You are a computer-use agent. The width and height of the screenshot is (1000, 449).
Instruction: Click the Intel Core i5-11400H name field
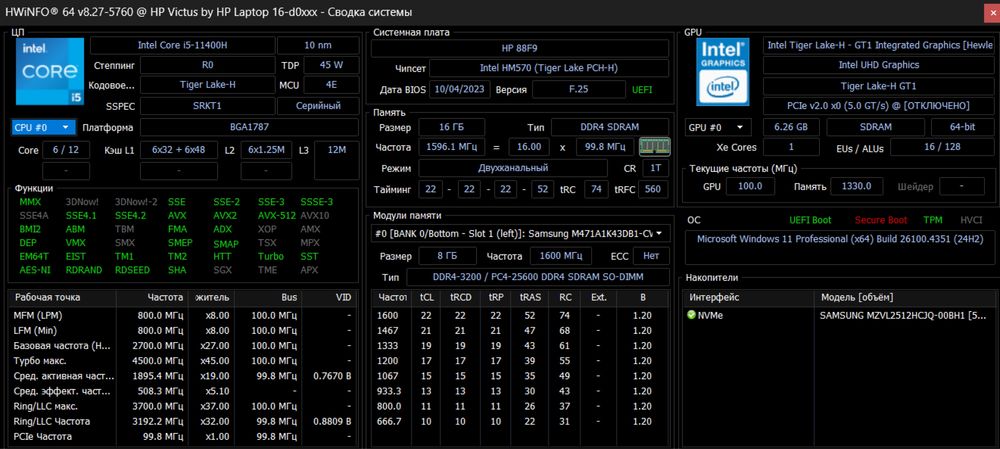coord(182,45)
